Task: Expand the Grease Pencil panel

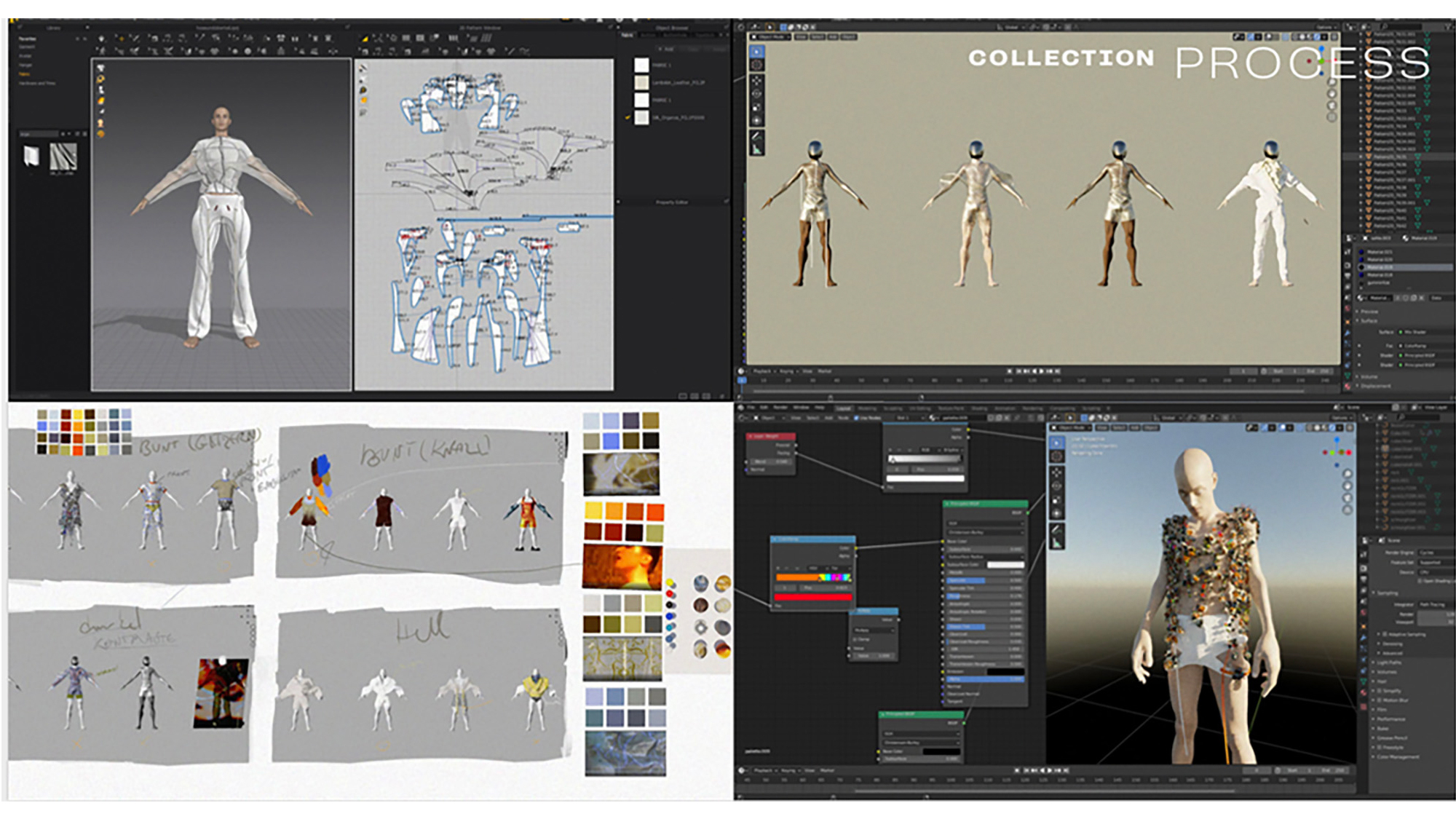Action: pyautogui.click(x=1390, y=737)
